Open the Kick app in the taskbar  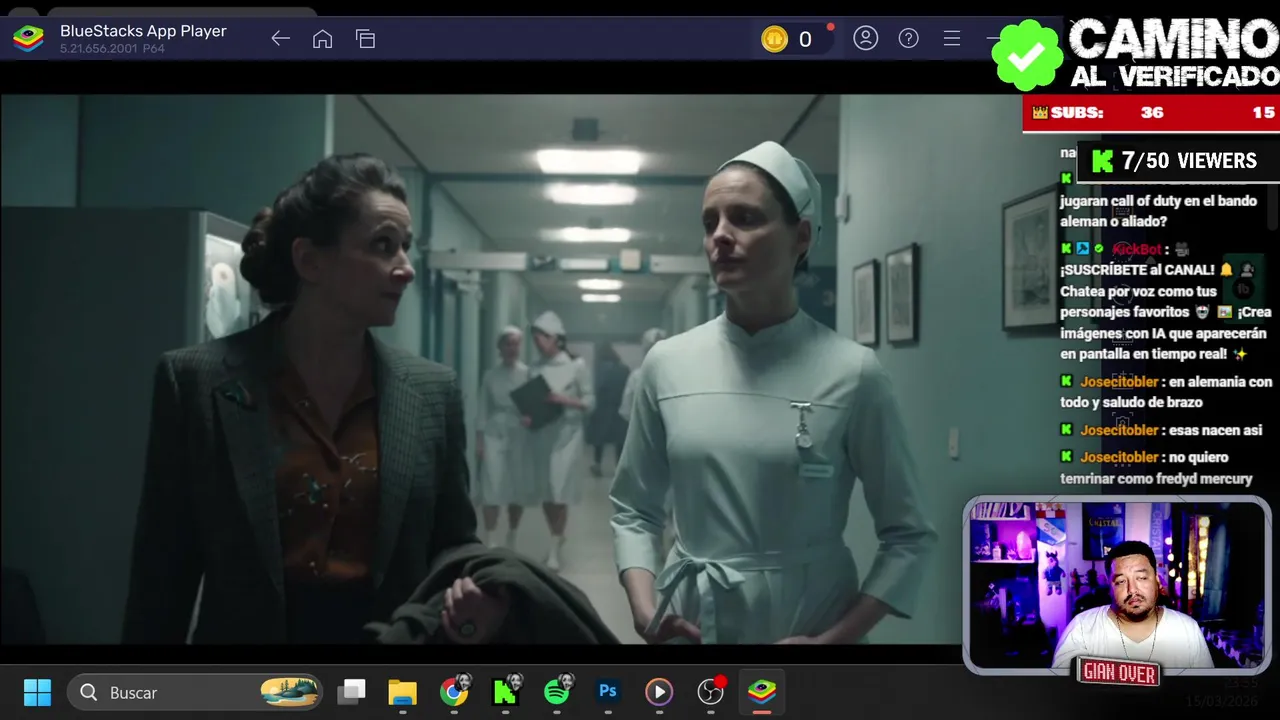click(506, 691)
